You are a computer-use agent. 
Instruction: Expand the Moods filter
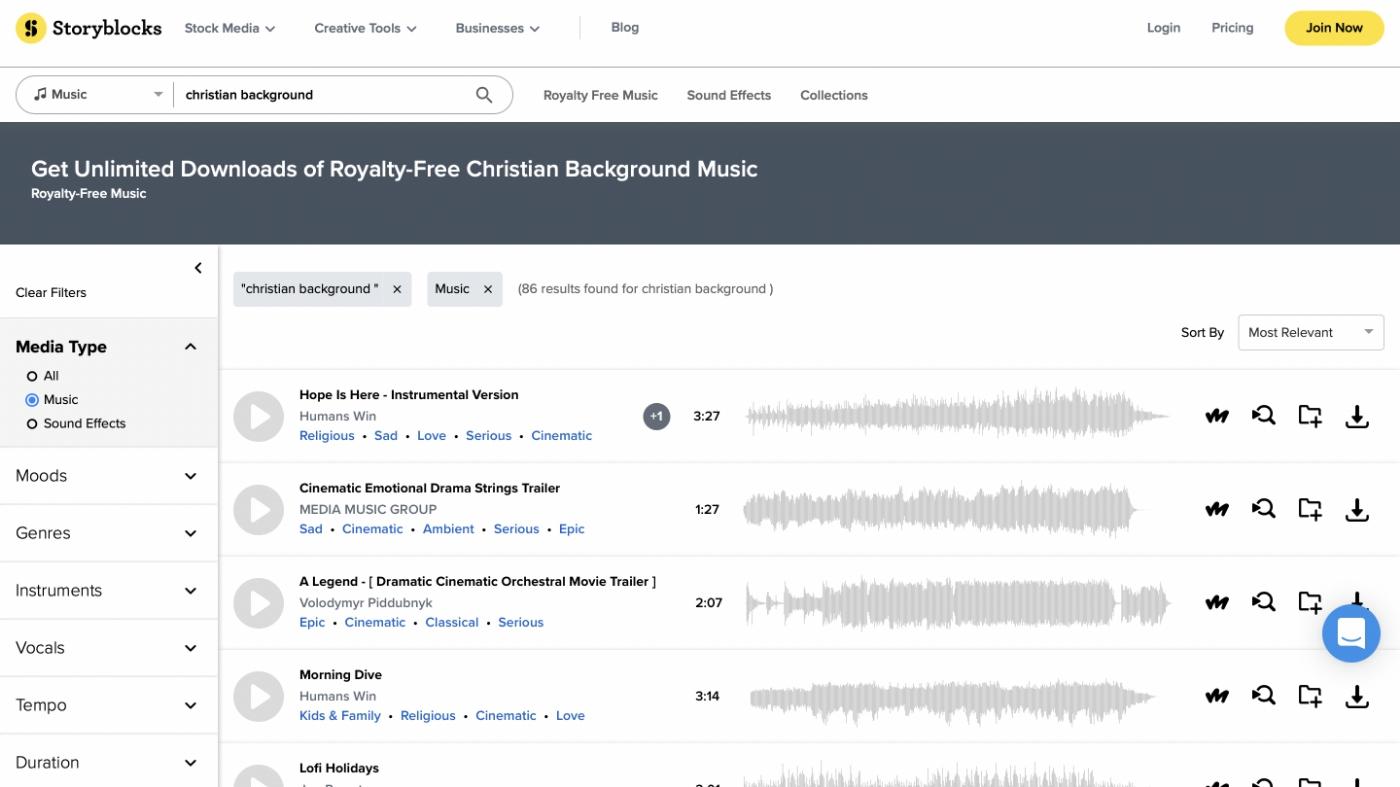(108, 476)
